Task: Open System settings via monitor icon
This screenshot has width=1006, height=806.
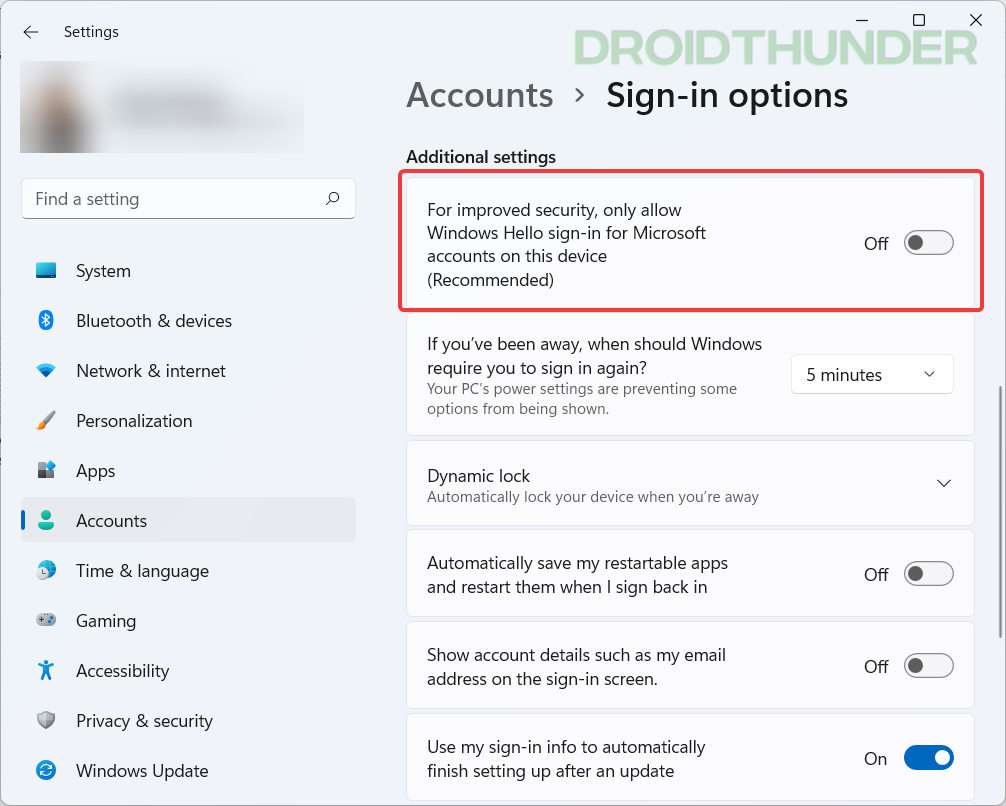Action: tap(46, 270)
